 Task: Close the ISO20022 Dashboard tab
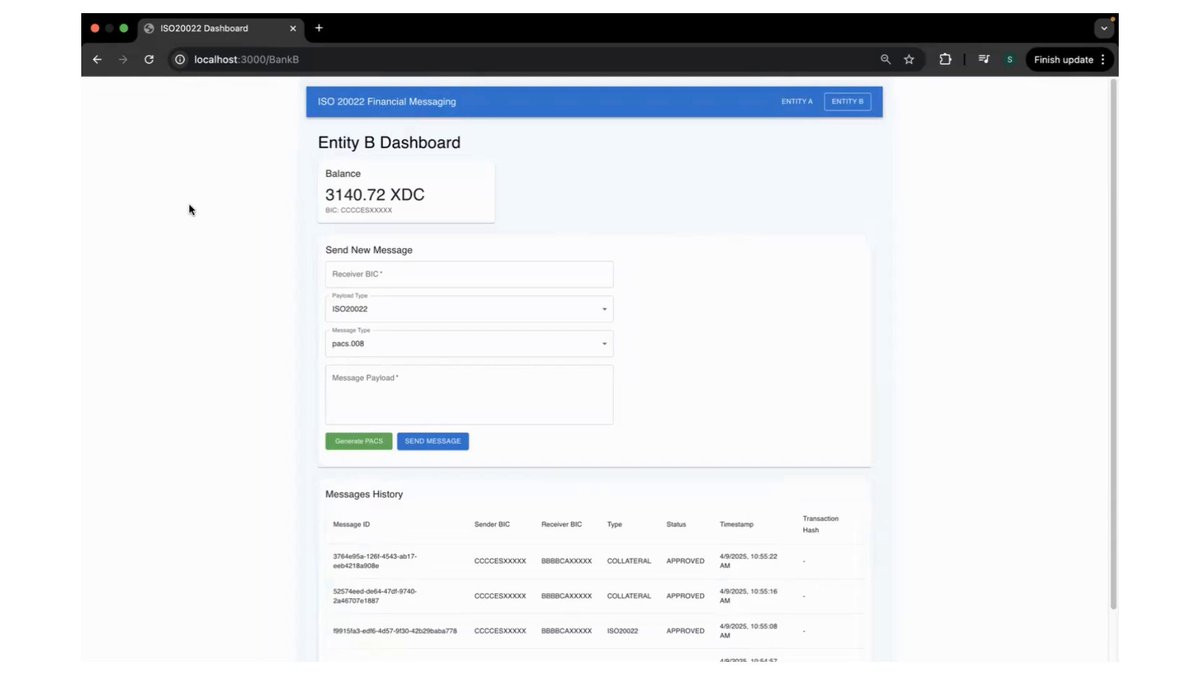293,28
